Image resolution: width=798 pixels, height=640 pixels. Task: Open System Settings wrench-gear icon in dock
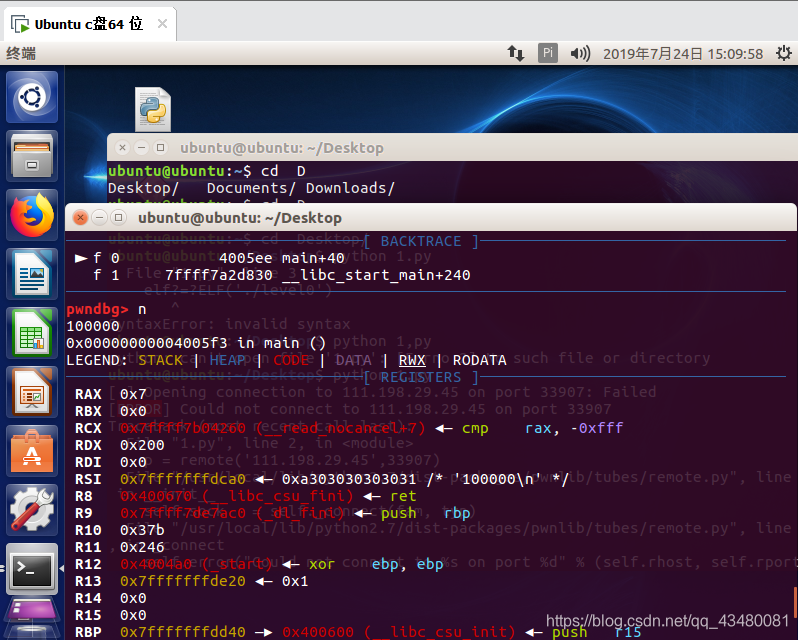point(32,510)
